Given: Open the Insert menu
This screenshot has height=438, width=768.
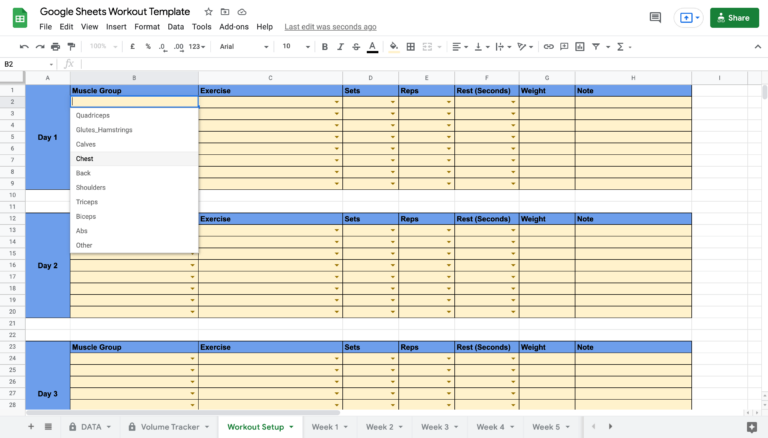Looking at the screenshot, I should [116, 27].
